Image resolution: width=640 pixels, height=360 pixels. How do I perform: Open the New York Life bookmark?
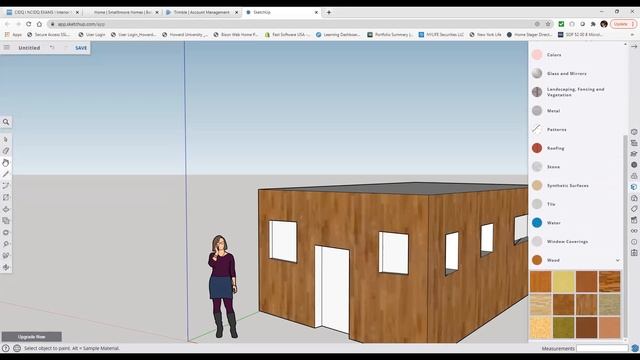(485, 35)
